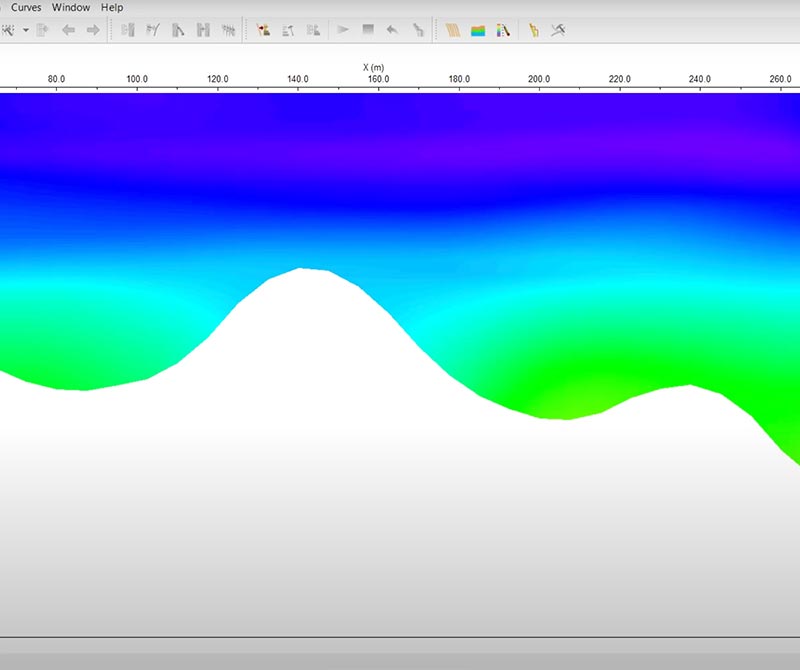The image size is (800, 670).
Task: Click the grayed Play triangle button
Action: pyautogui.click(x=343, y=30)
